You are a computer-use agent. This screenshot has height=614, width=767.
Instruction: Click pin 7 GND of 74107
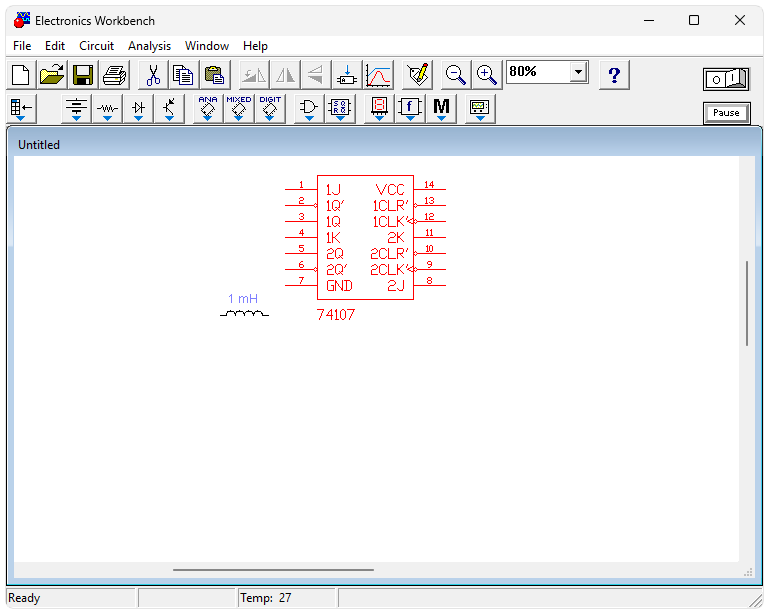301,285
